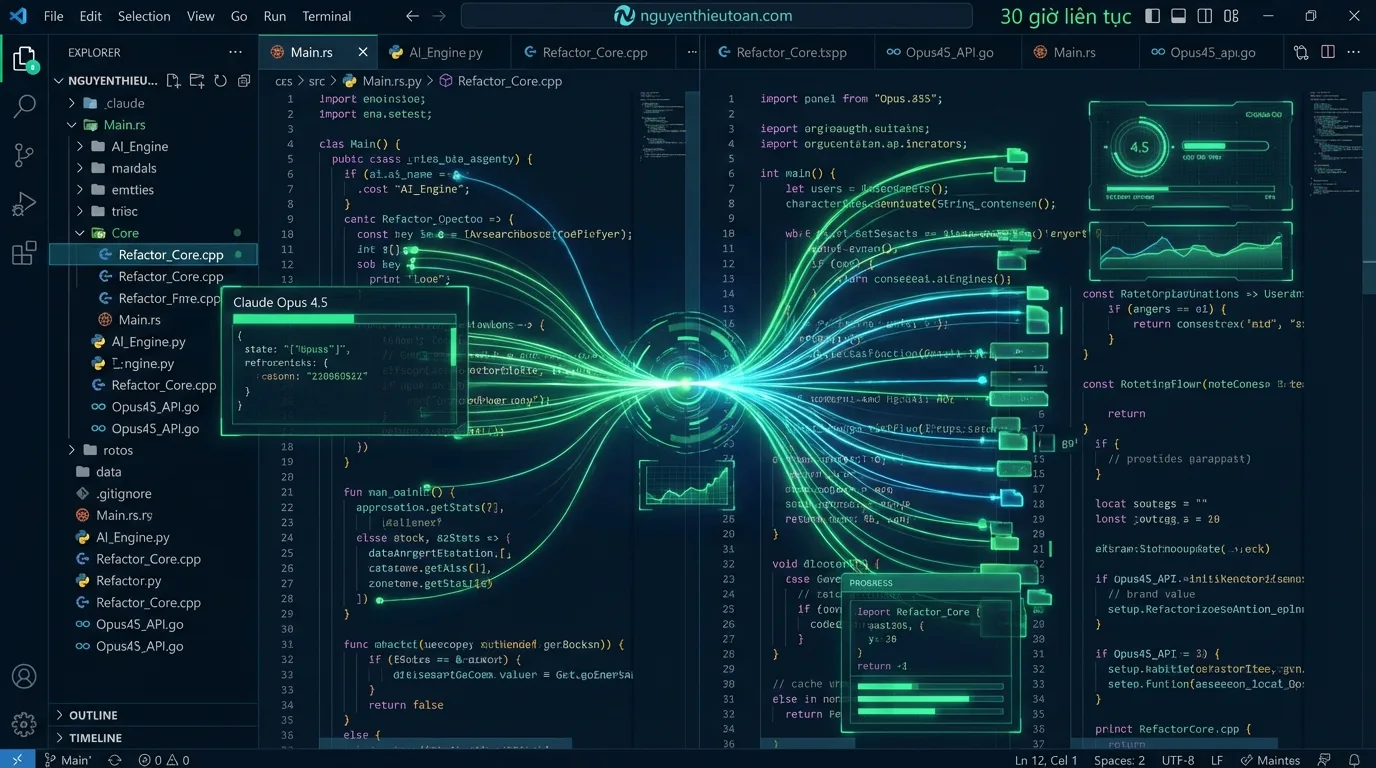
Task: Click the notifications bell in status bar
Action: [x=1354, y=760]
